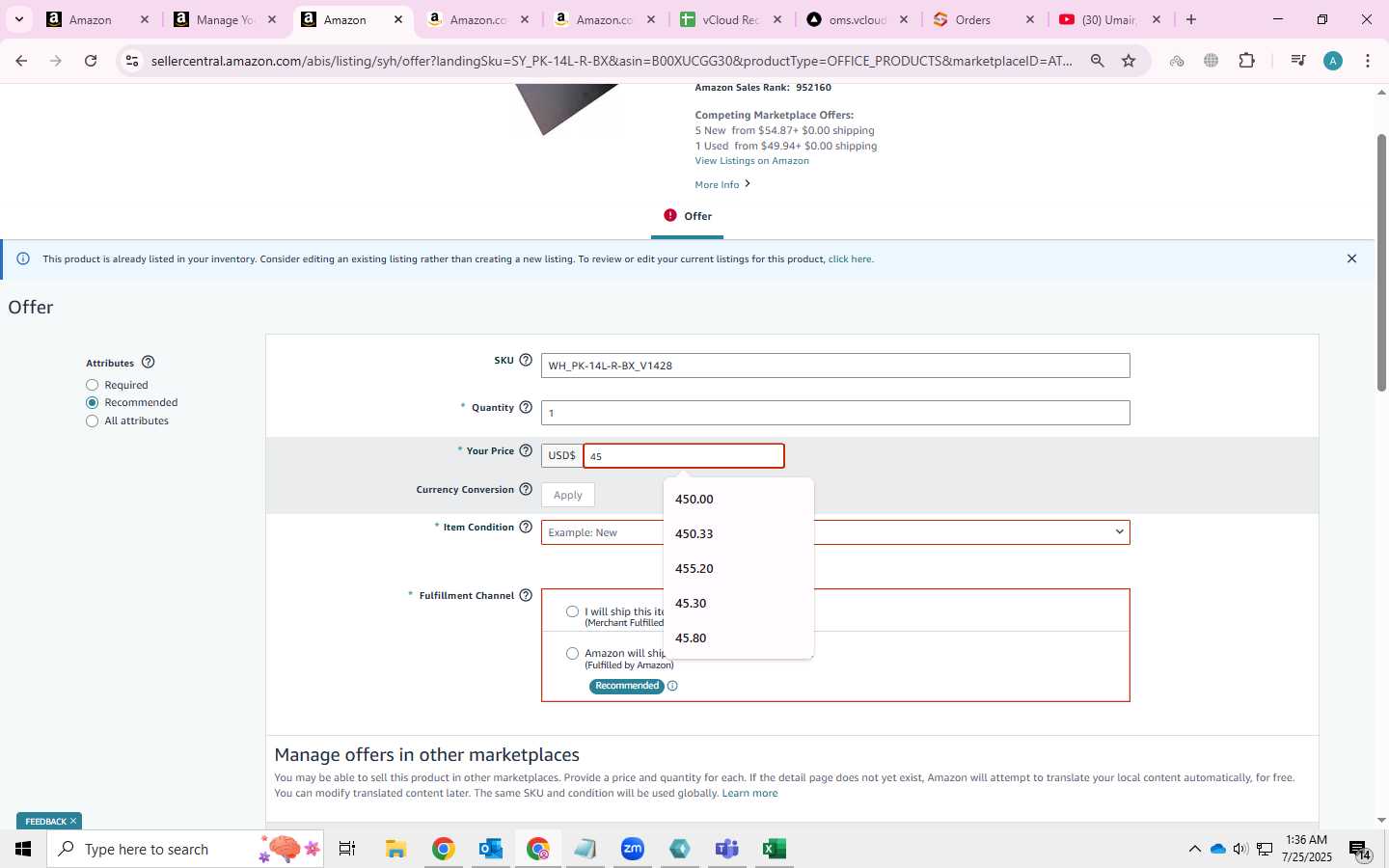This screenshot has width=1389, height=868.
Task: Open the Chrome three-dot menu
Action: click(x=1368, y=61)
